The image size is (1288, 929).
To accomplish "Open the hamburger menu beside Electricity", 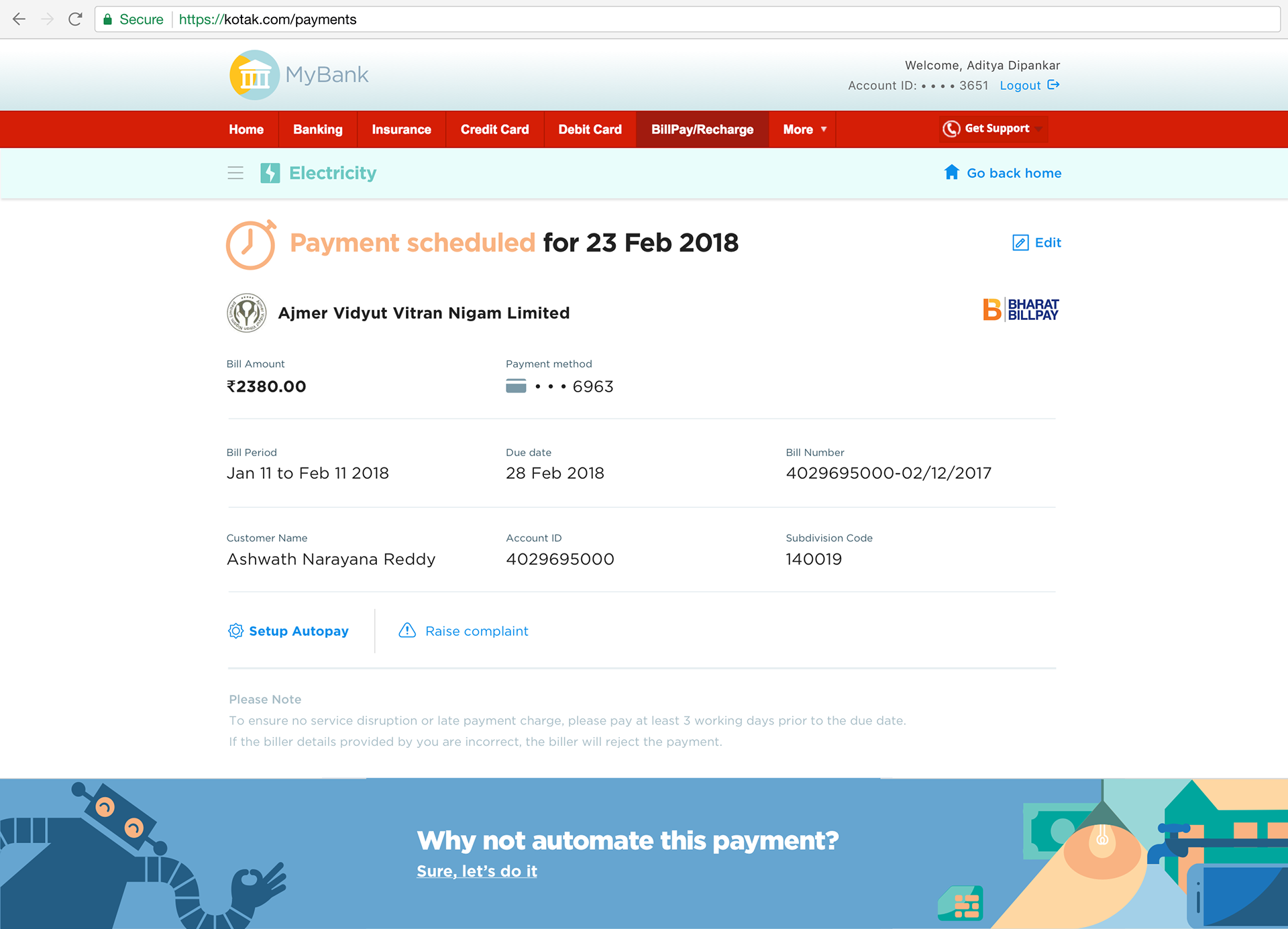I will (x=235, y=173).
